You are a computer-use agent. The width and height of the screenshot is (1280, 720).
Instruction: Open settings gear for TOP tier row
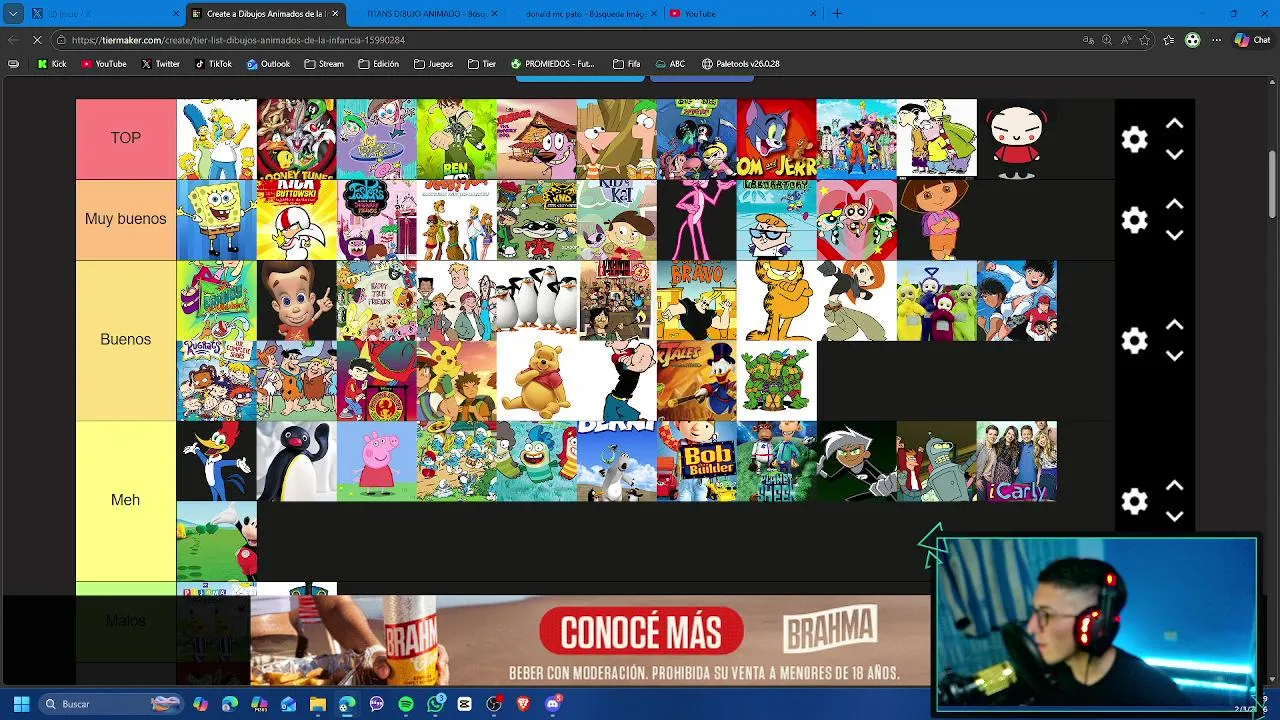pyautogui.click(x=1134, y=139)
